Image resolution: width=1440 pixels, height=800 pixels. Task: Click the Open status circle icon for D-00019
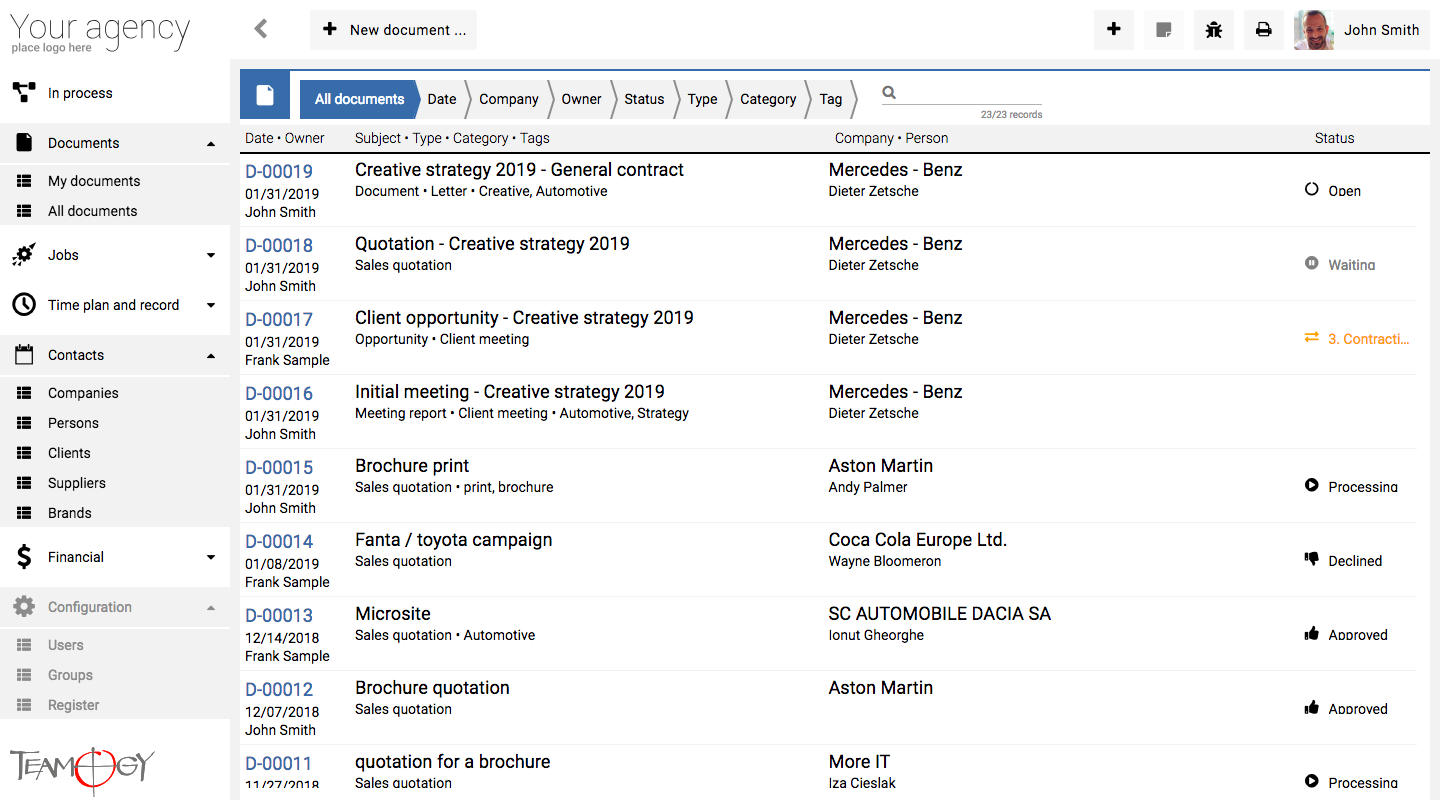(x=1312, y=189)
